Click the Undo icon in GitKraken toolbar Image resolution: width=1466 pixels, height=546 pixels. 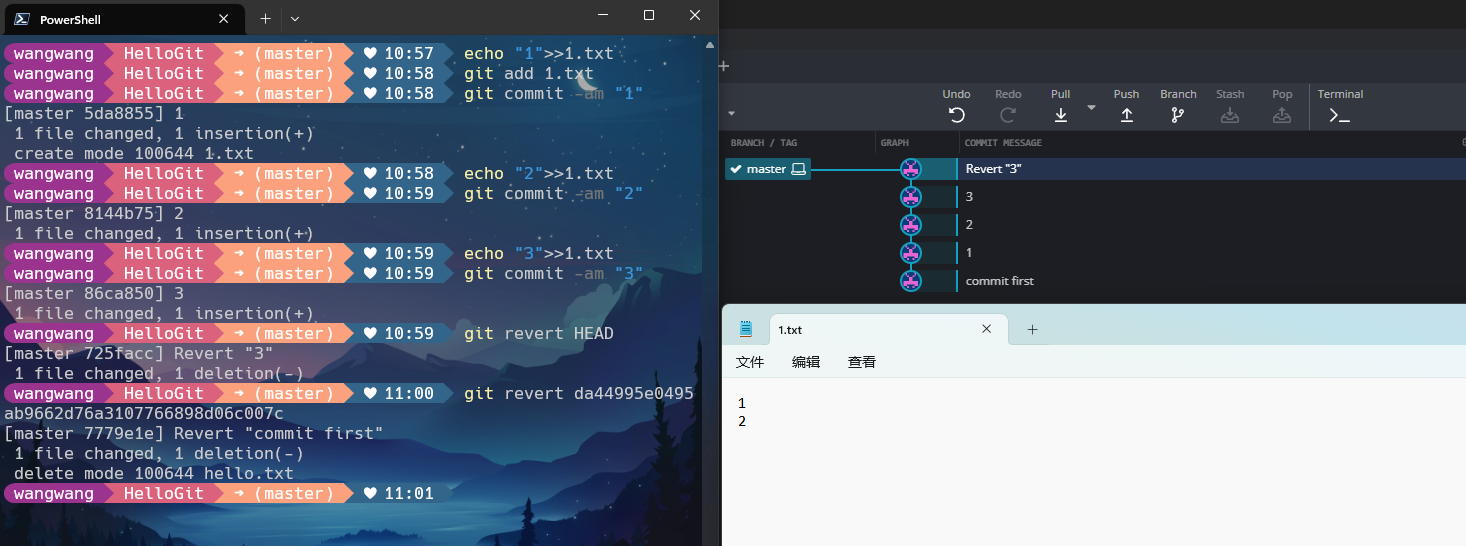coord(956,115)
